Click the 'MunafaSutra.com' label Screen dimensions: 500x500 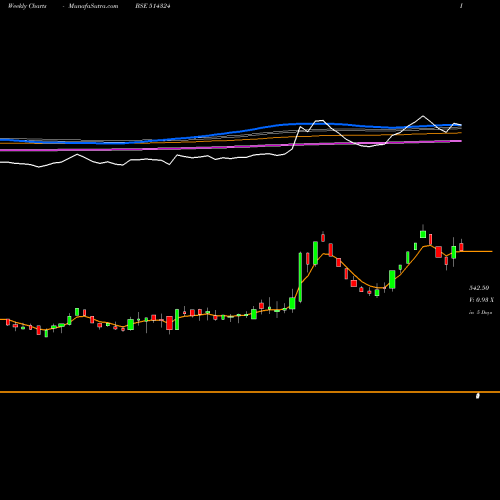pos(93,6)
